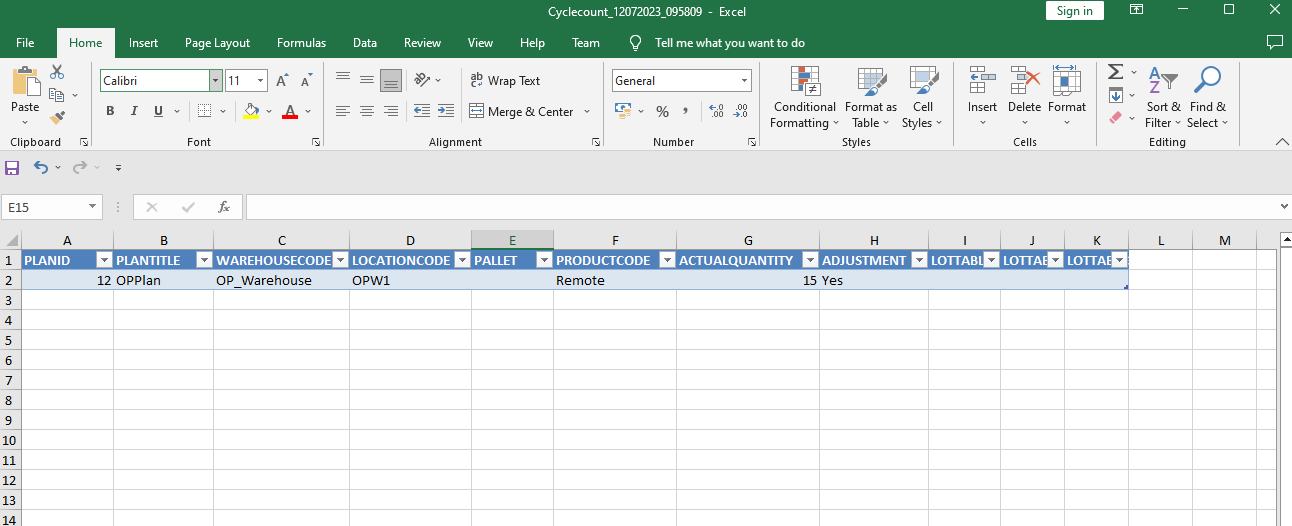
Task: Toggle Italic formatting
Action: coord(134,111)
